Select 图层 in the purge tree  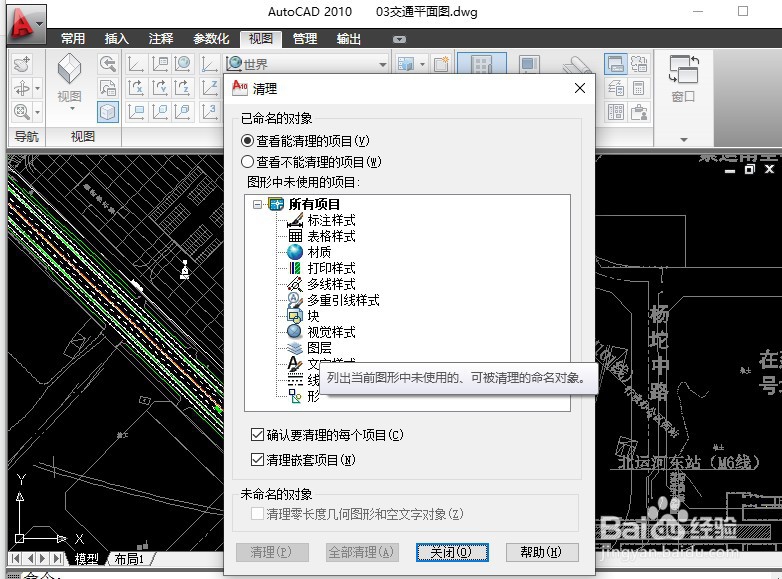pyautogui.click(x=319, y=348)
